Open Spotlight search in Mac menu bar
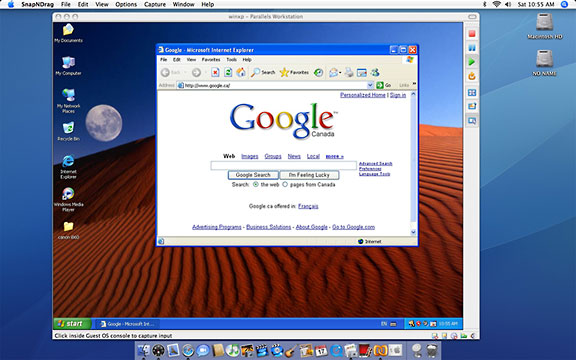576x360 pixels. tap(564, 4)
